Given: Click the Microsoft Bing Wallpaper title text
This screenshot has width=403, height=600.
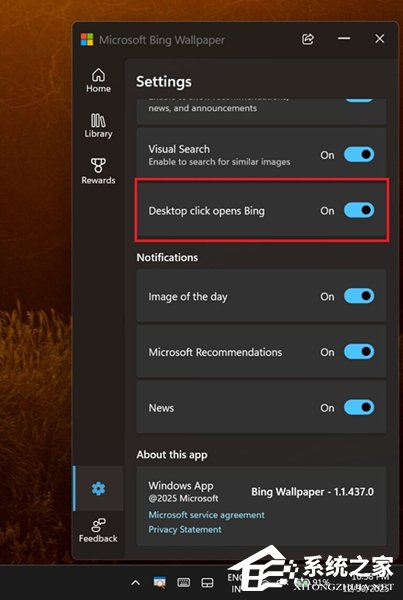Looking at the screenshot, I should point(162,40).
